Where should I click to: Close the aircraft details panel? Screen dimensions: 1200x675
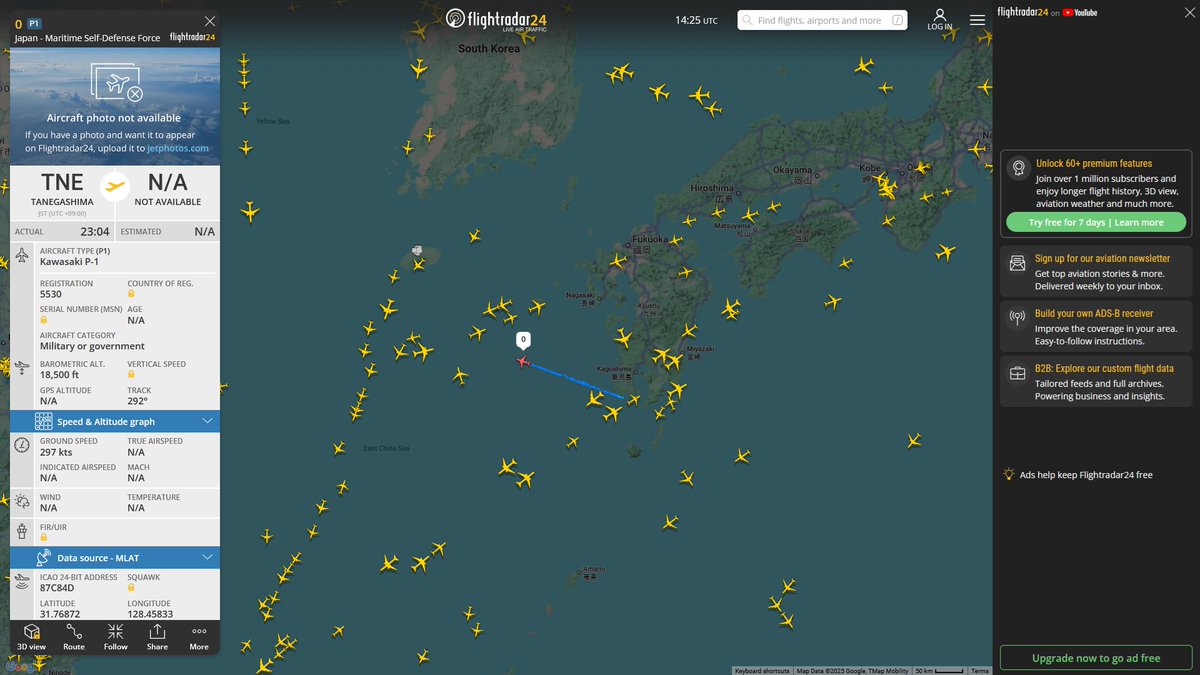coord(209,21)
